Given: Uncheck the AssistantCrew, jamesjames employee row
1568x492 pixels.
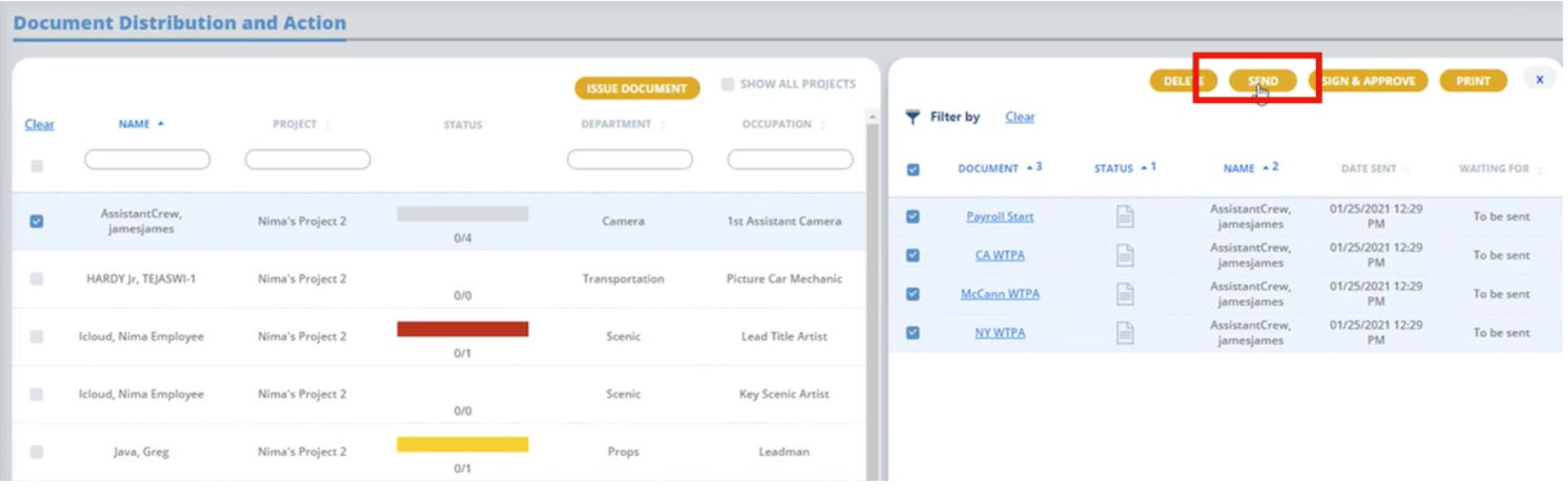Looking at the screenshot, I should pos(37,221).
